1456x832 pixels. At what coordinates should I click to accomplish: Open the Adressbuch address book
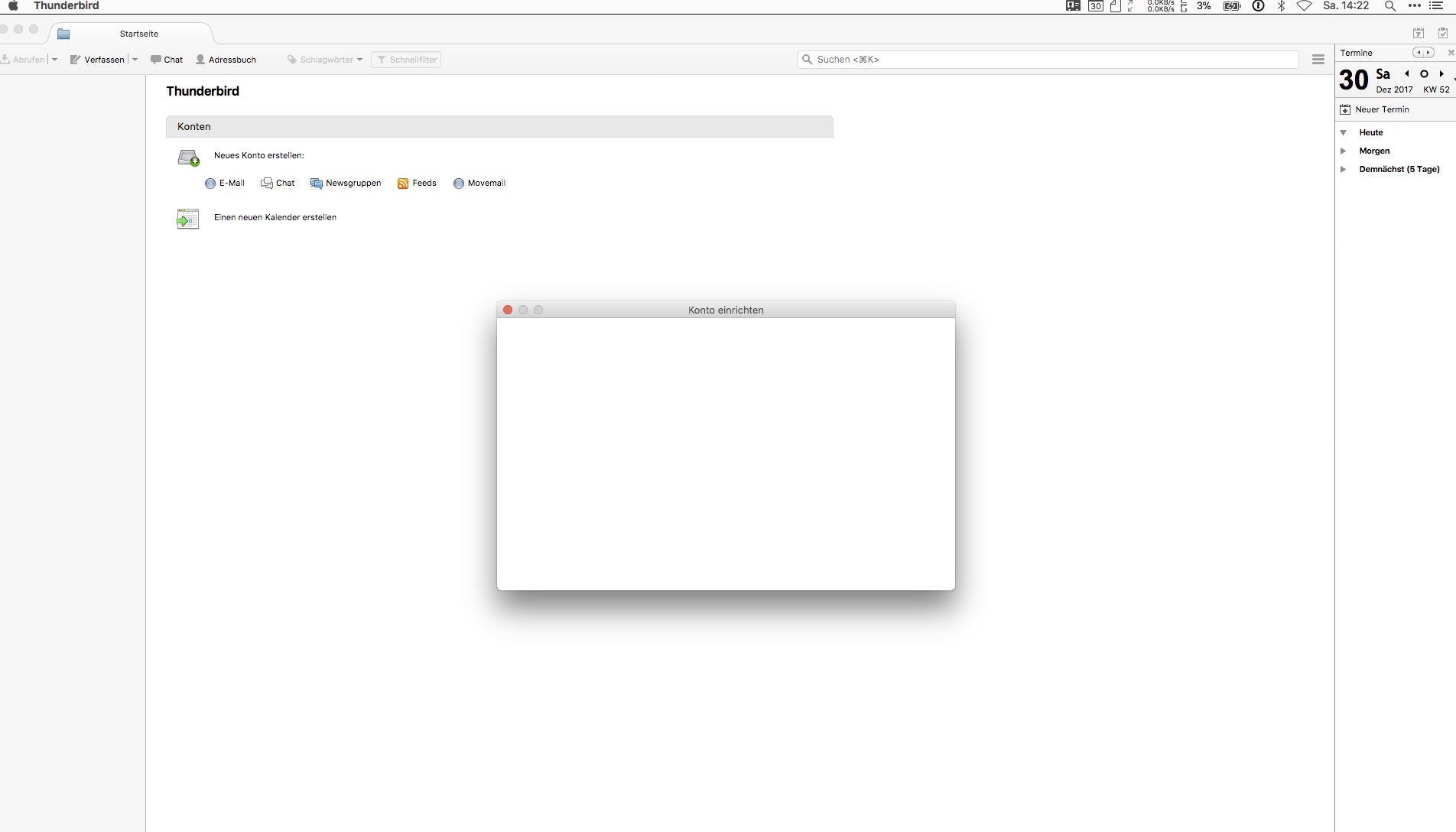tap(226, 60)
